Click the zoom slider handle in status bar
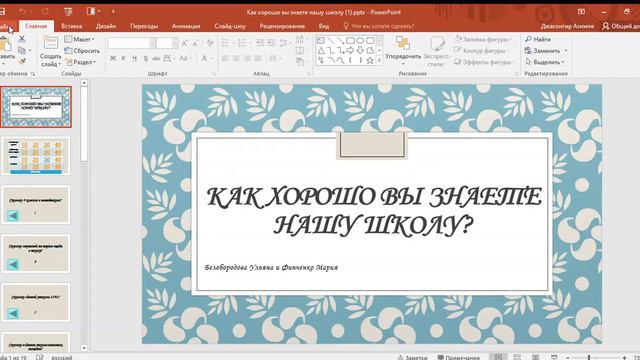Screen dimensions: 640x360 [589, 358]
